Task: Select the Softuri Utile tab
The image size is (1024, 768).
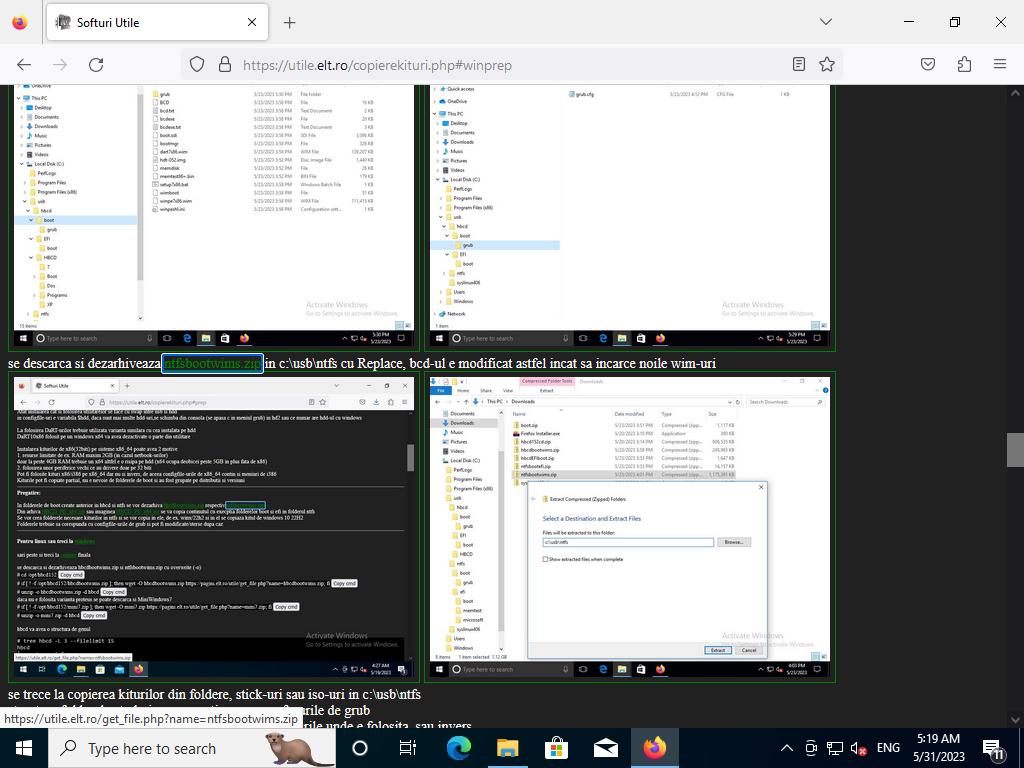Action: [150, 22]
